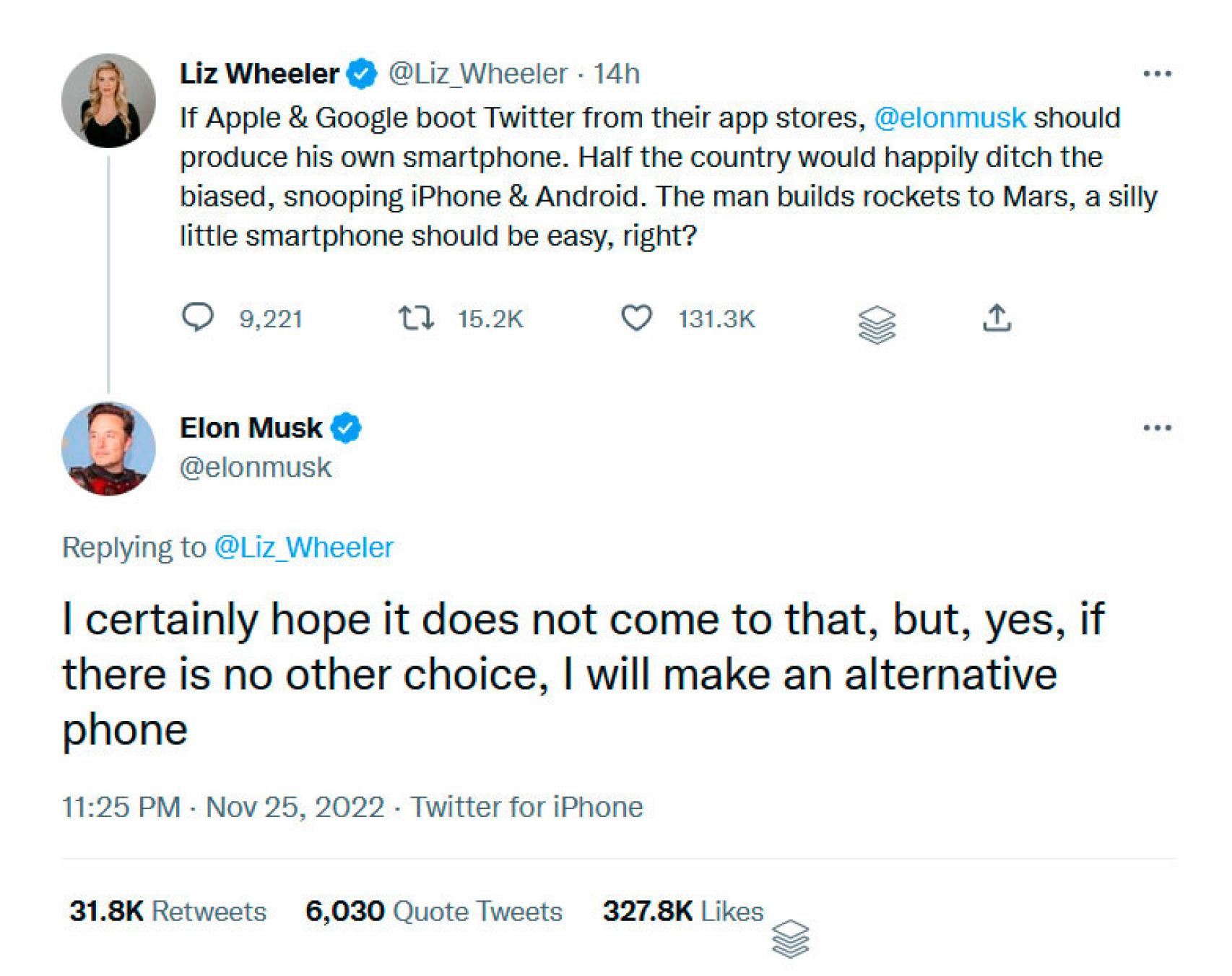Click the stacked layers icon beside 131.3K
Image resolution: width=1232 pixels, height=976 pixels.
click(877, 324)
